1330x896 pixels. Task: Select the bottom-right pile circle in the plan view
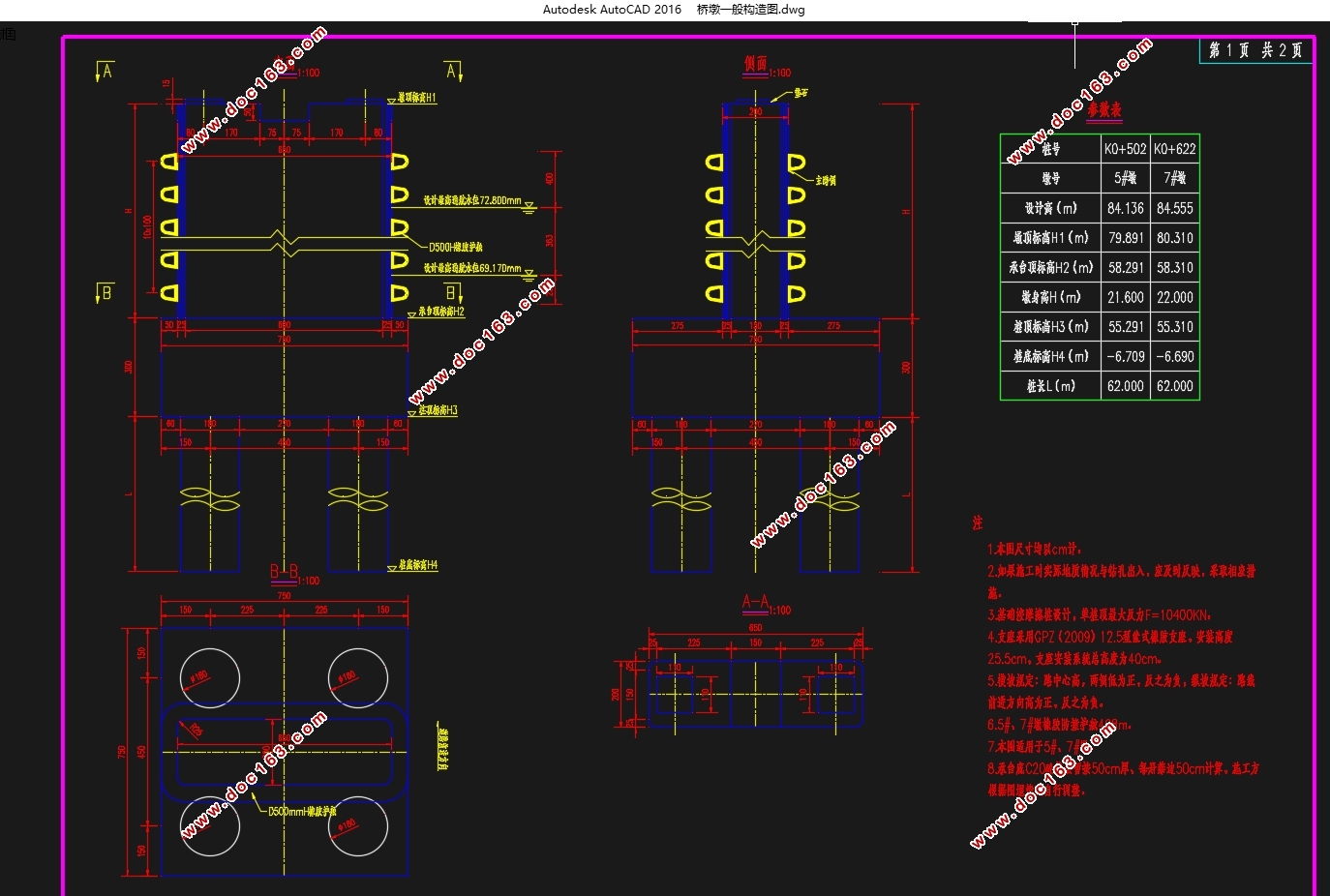[x=358, y=827]
